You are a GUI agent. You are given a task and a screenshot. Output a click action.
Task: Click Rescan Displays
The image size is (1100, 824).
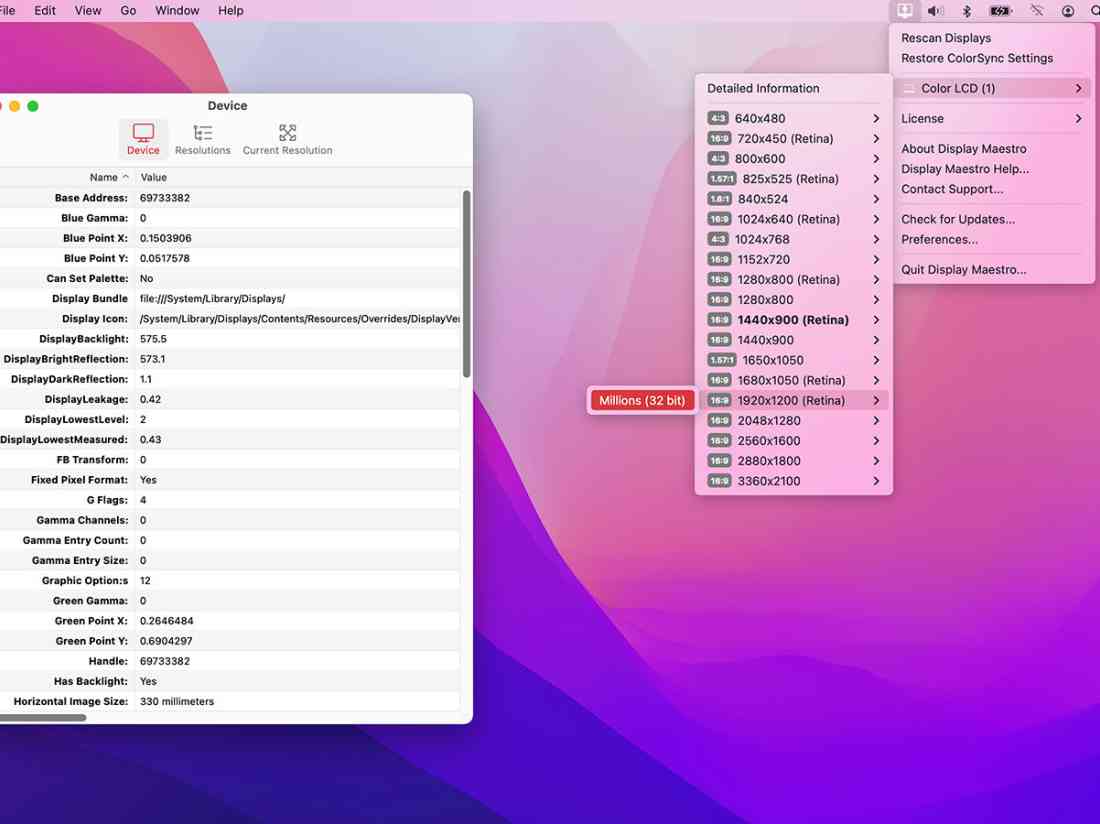click(946, 37)
